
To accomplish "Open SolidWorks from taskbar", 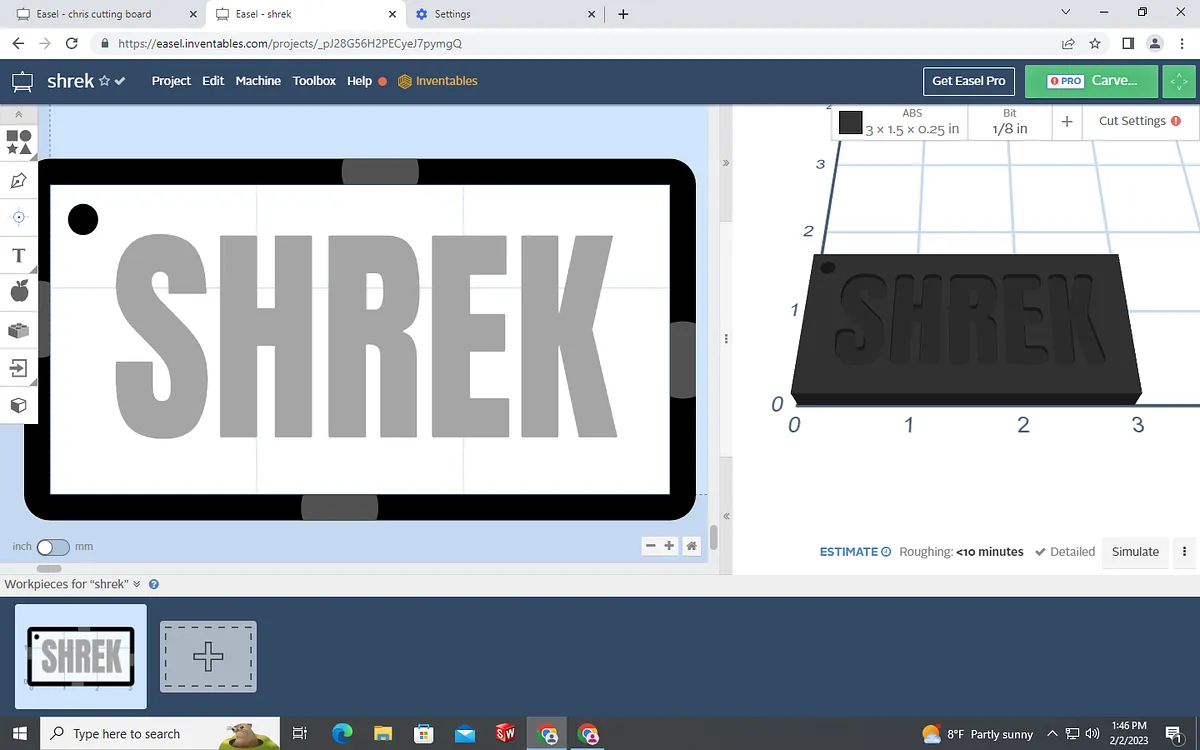I will click(506, 734).
